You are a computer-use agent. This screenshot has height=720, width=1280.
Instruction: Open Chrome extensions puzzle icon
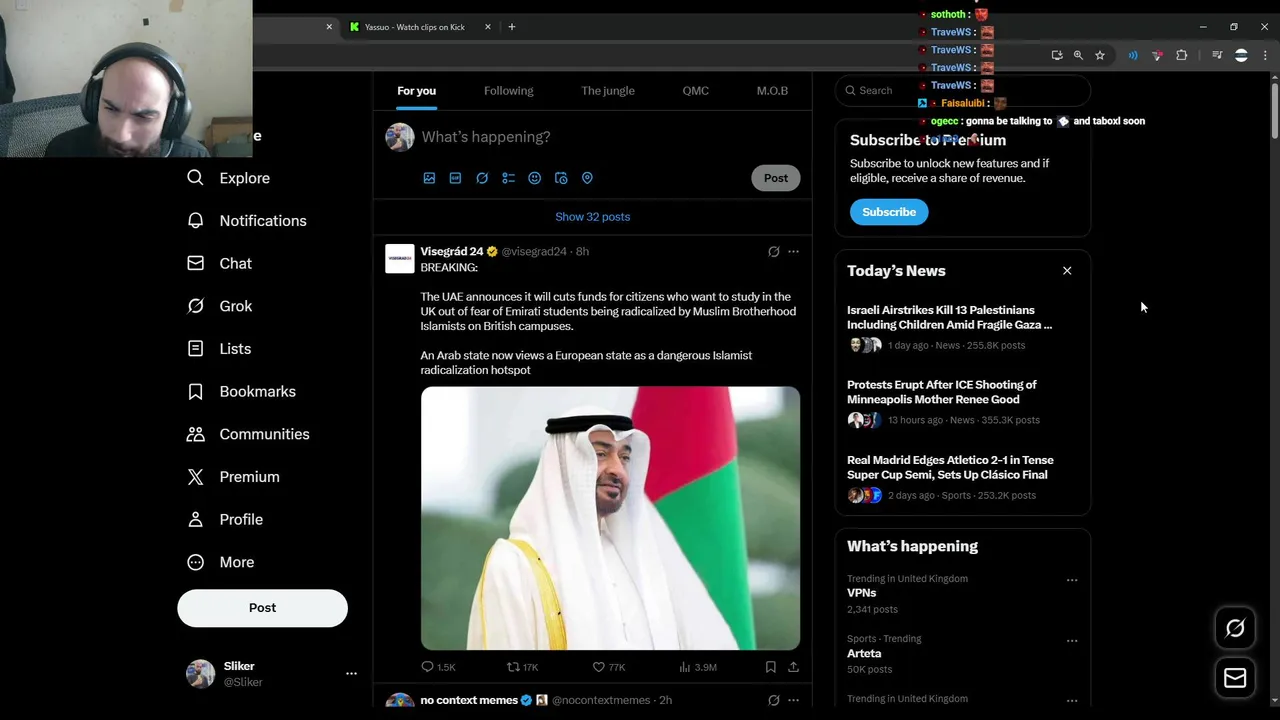1182,55
